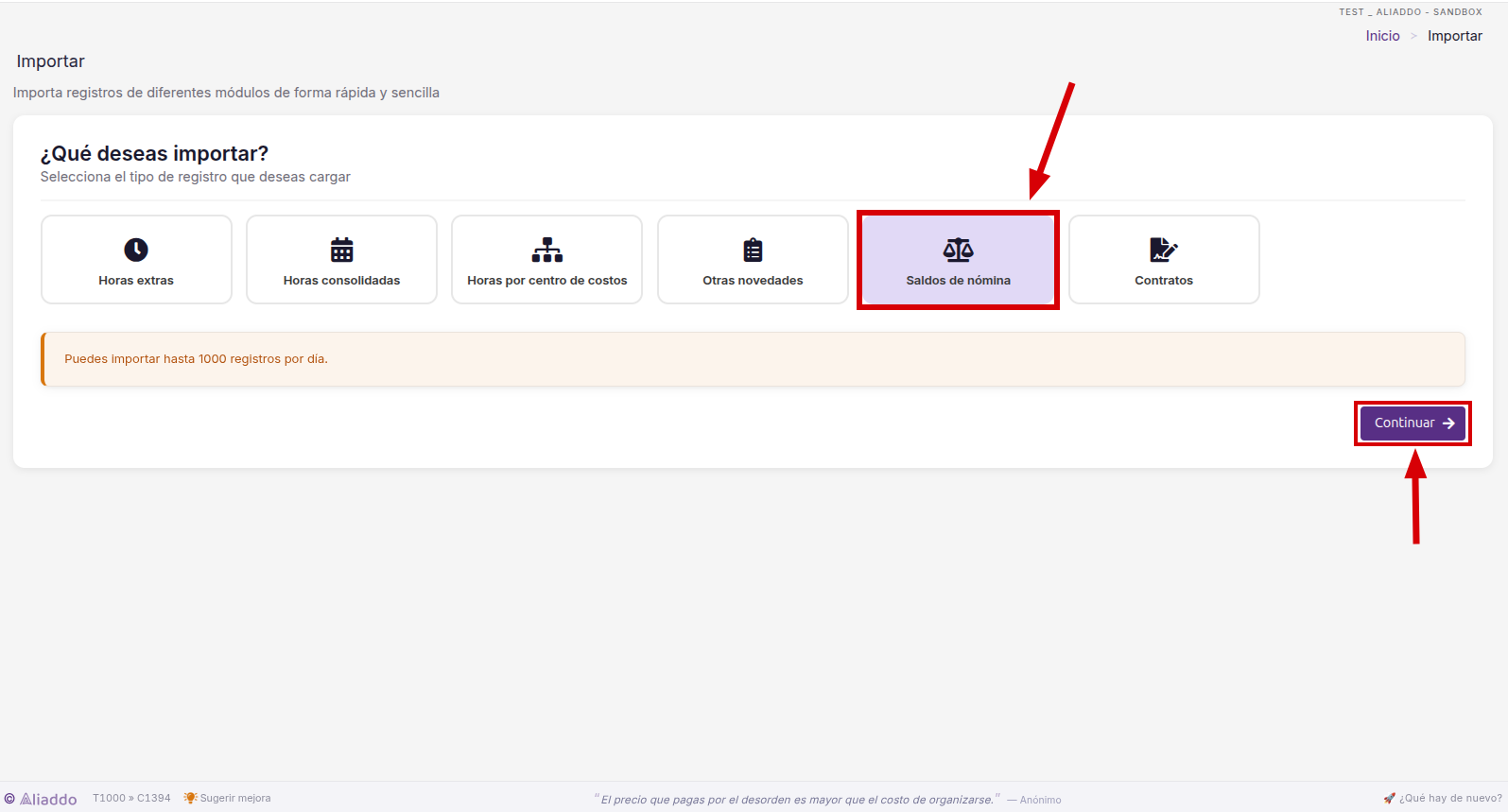Click the Saldos de nómina balance scale icon
Screen dimensions: 1508x812
958,250
